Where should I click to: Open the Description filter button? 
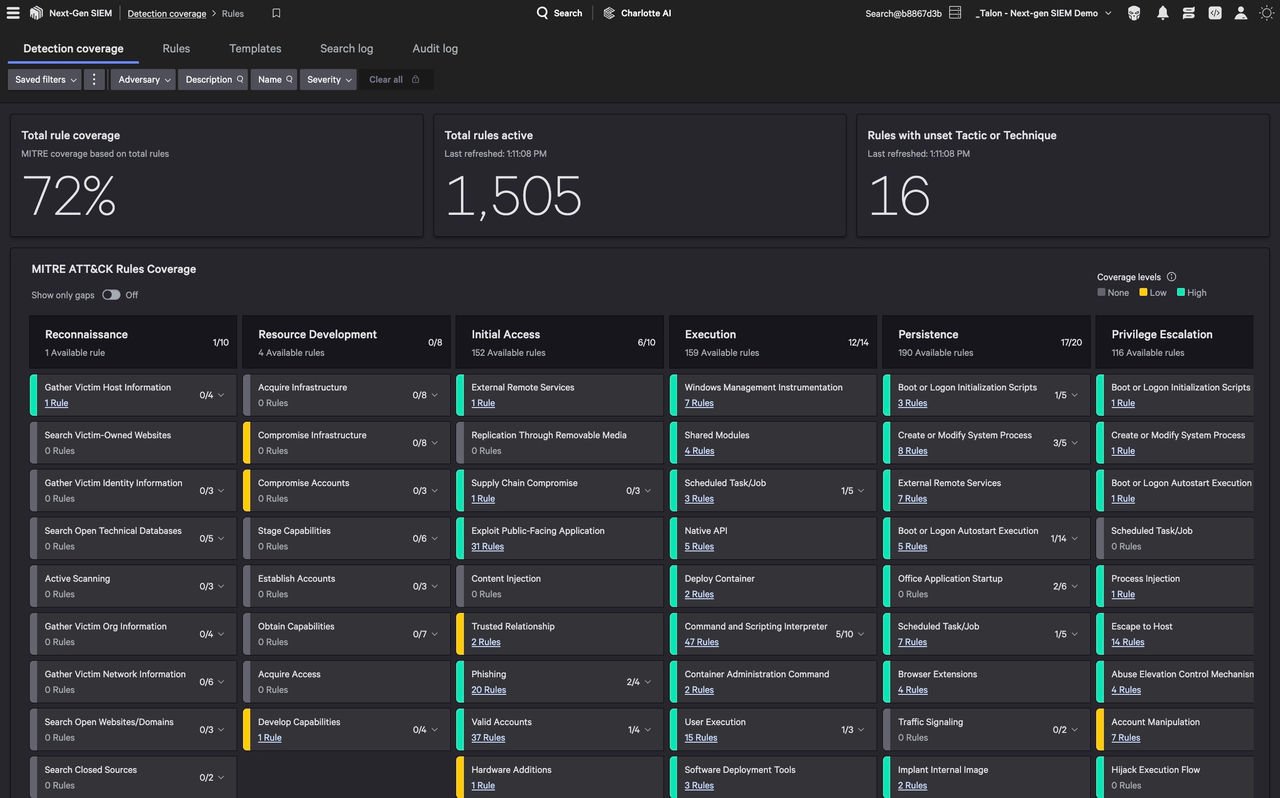pyautogui.click(x=213, y=79)
